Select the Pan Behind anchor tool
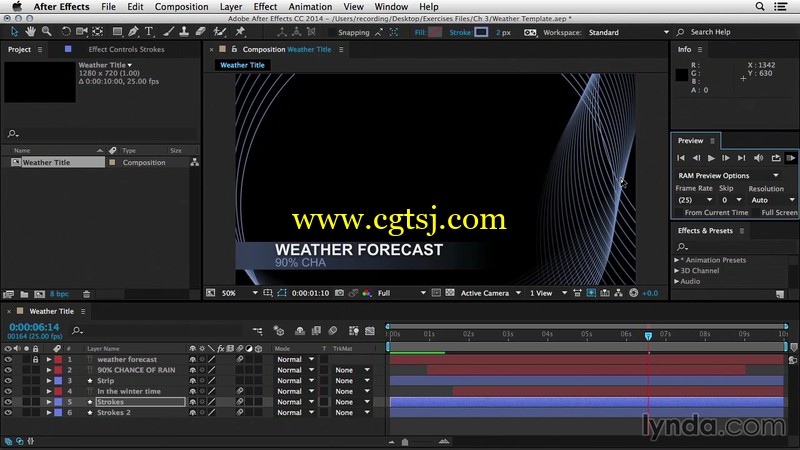The width and height of the screenshot is (800, 450). [x=98, y=32]
